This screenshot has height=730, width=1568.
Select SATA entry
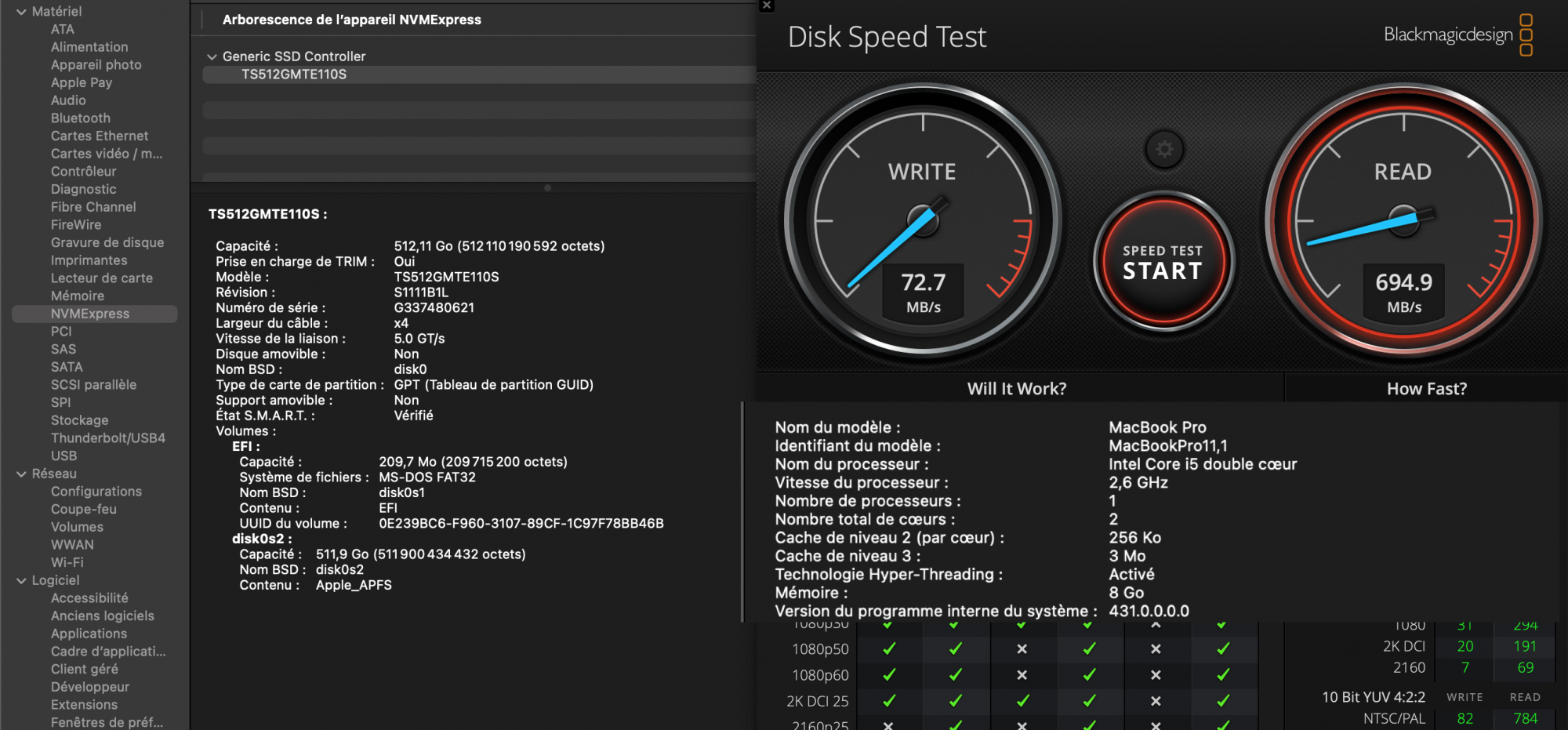coord(67,367)
